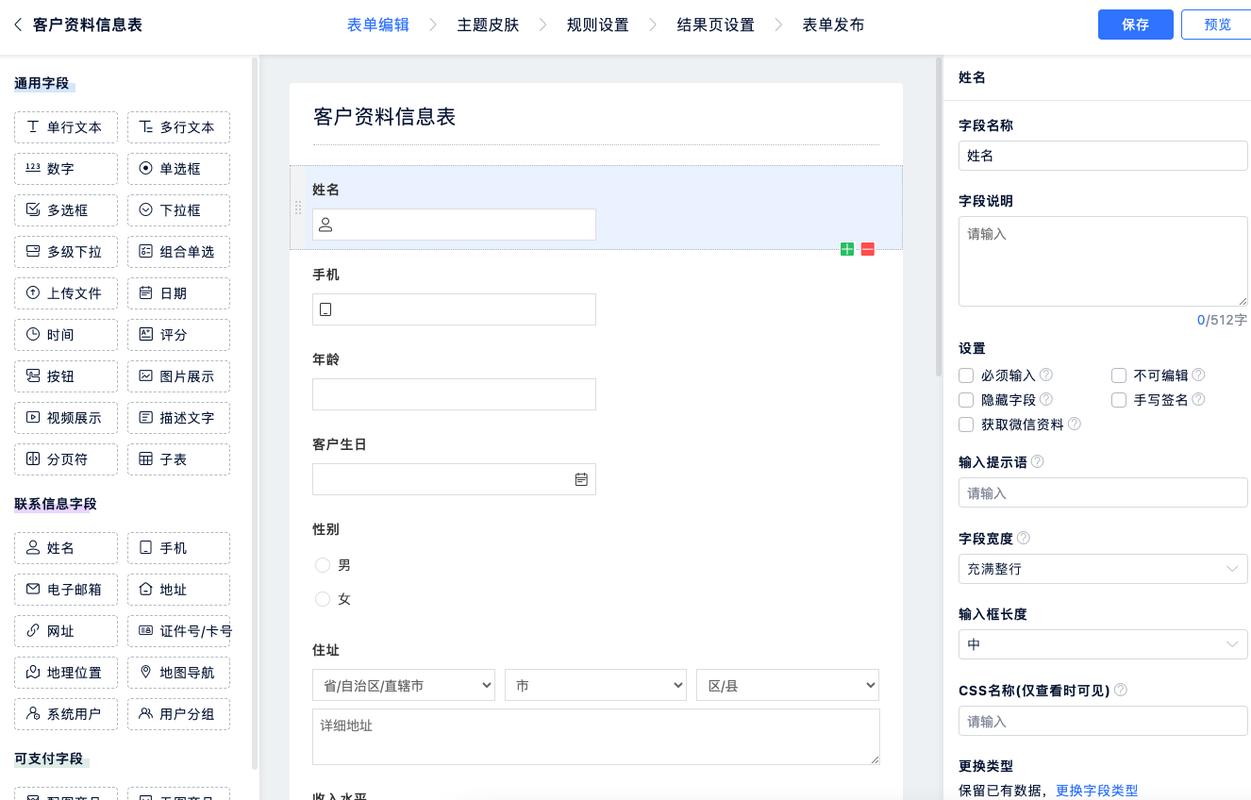Click the 保存 save button
This screenshot has width=1251, height=800.
click(x=1135, y=25)
